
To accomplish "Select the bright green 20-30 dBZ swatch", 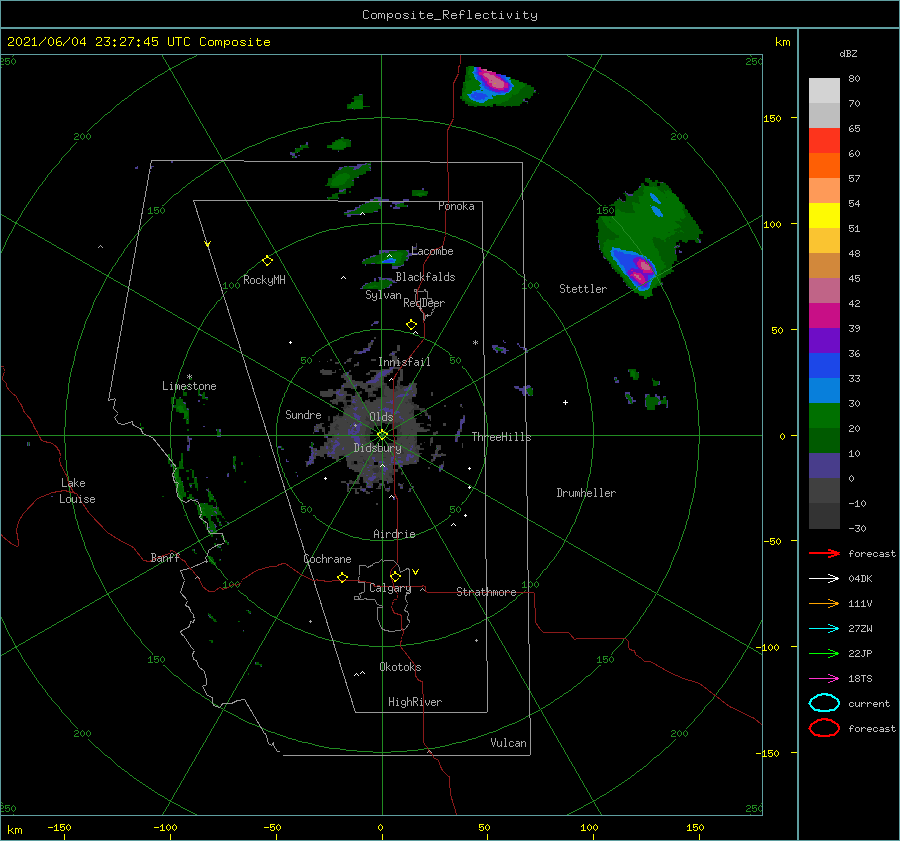I will 824,416.
